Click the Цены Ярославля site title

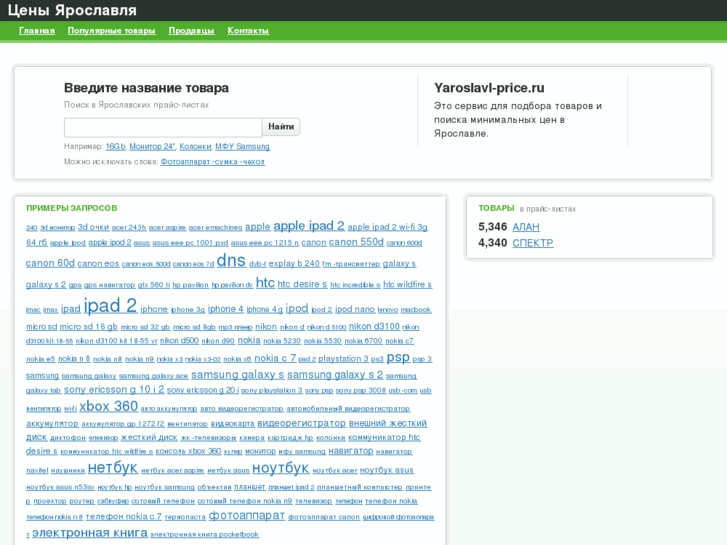click(72, 10)
